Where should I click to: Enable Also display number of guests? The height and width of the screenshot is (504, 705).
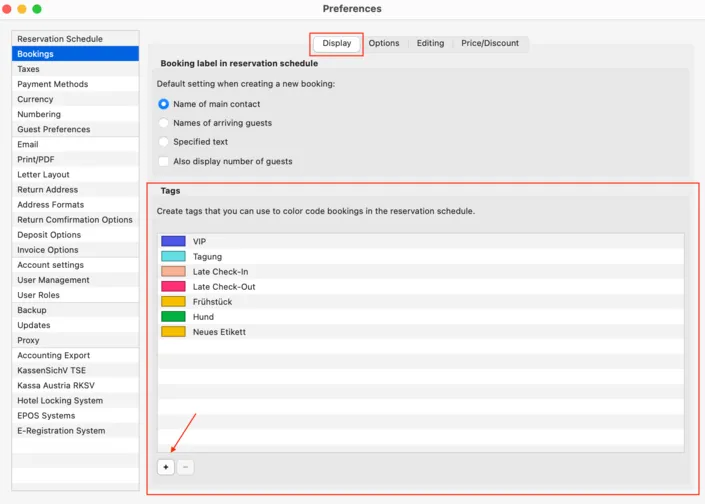tap(164, 161)
